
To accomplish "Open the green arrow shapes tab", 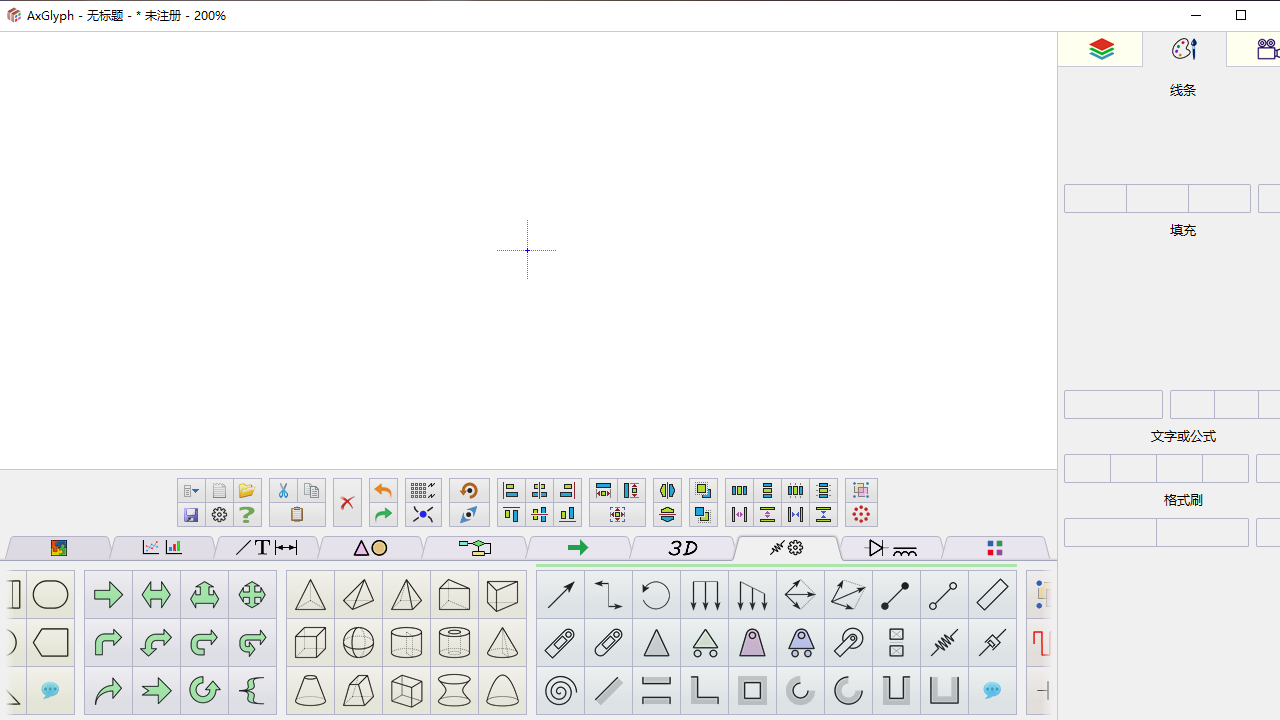I will [578, 548].
